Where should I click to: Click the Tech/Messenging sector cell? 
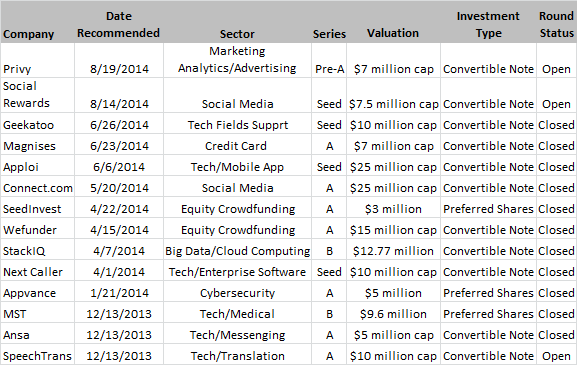coord(237,335)
